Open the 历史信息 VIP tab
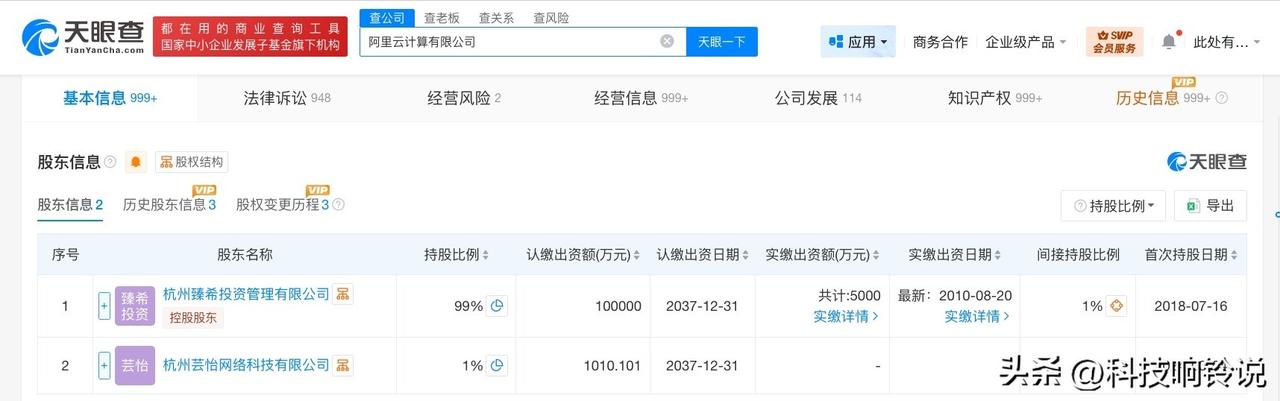Screen dimensions: 1280x401 coord(1164,98)
